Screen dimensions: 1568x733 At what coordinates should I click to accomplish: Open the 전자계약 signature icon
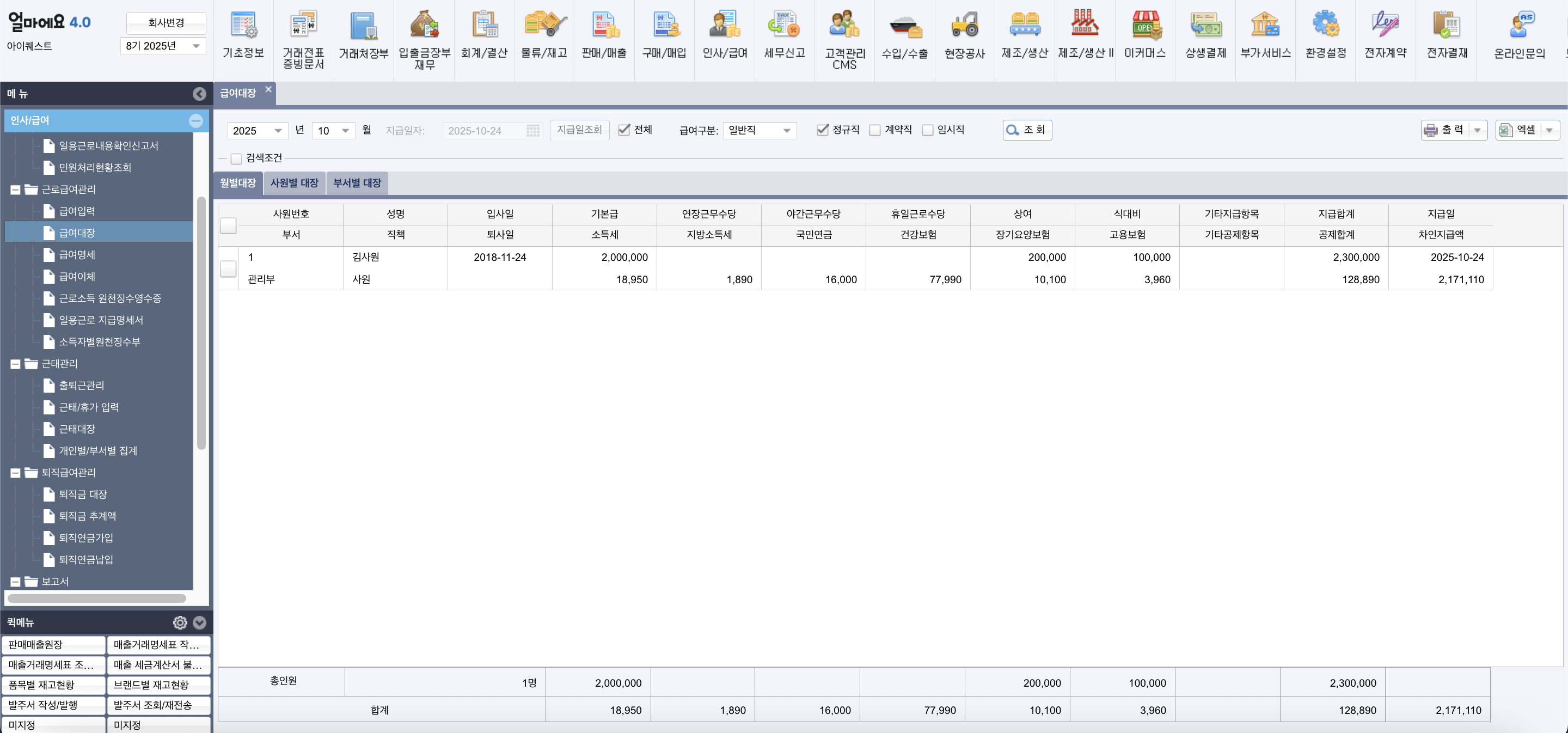pos(1386,26)
